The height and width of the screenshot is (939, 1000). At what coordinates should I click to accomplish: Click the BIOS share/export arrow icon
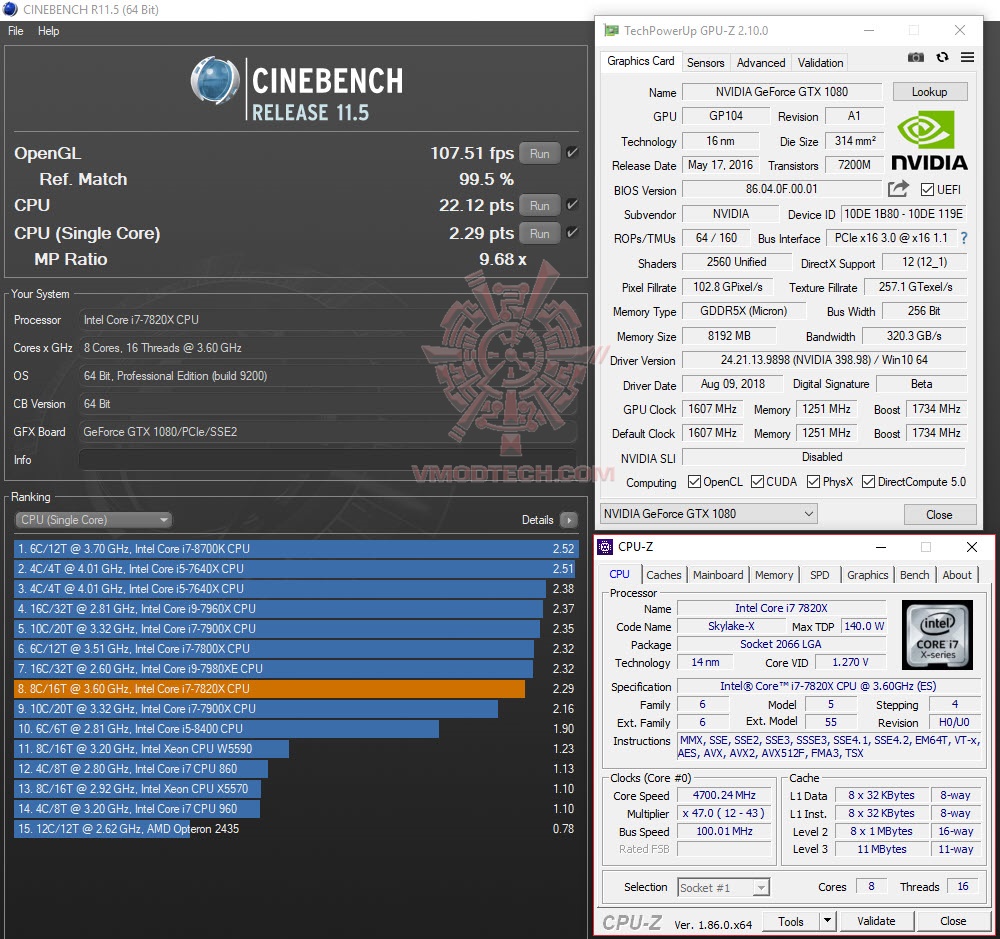coord(898,189)
